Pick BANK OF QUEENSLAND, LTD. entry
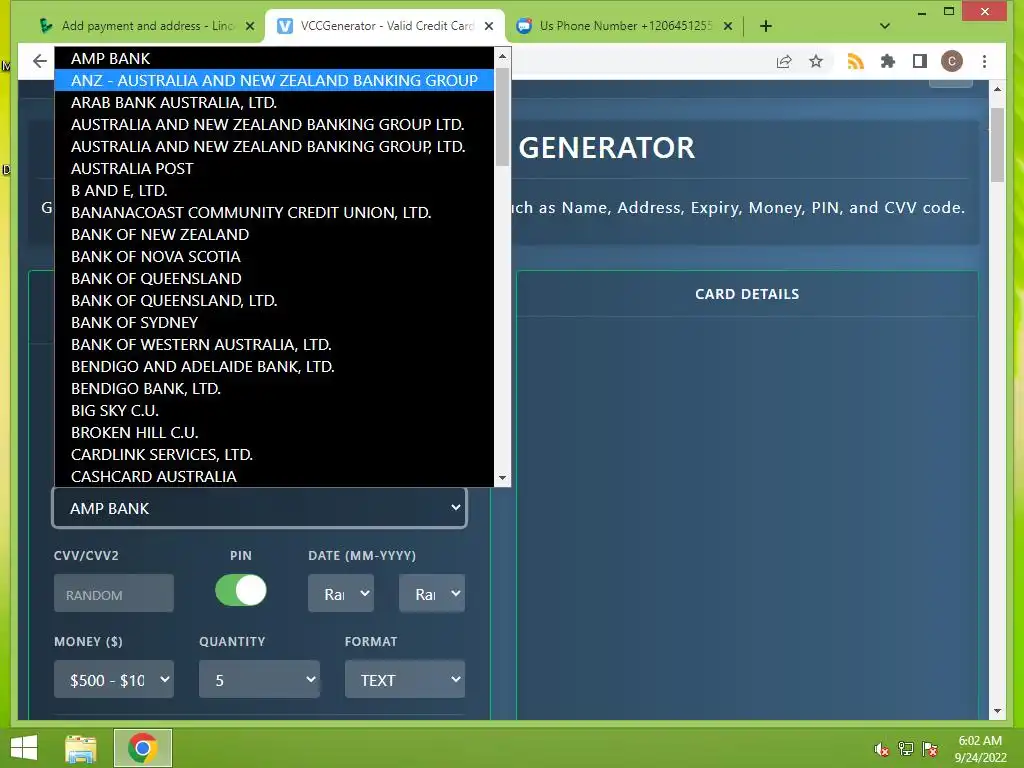Screen dimensions: 1024x768 [274, 300]
